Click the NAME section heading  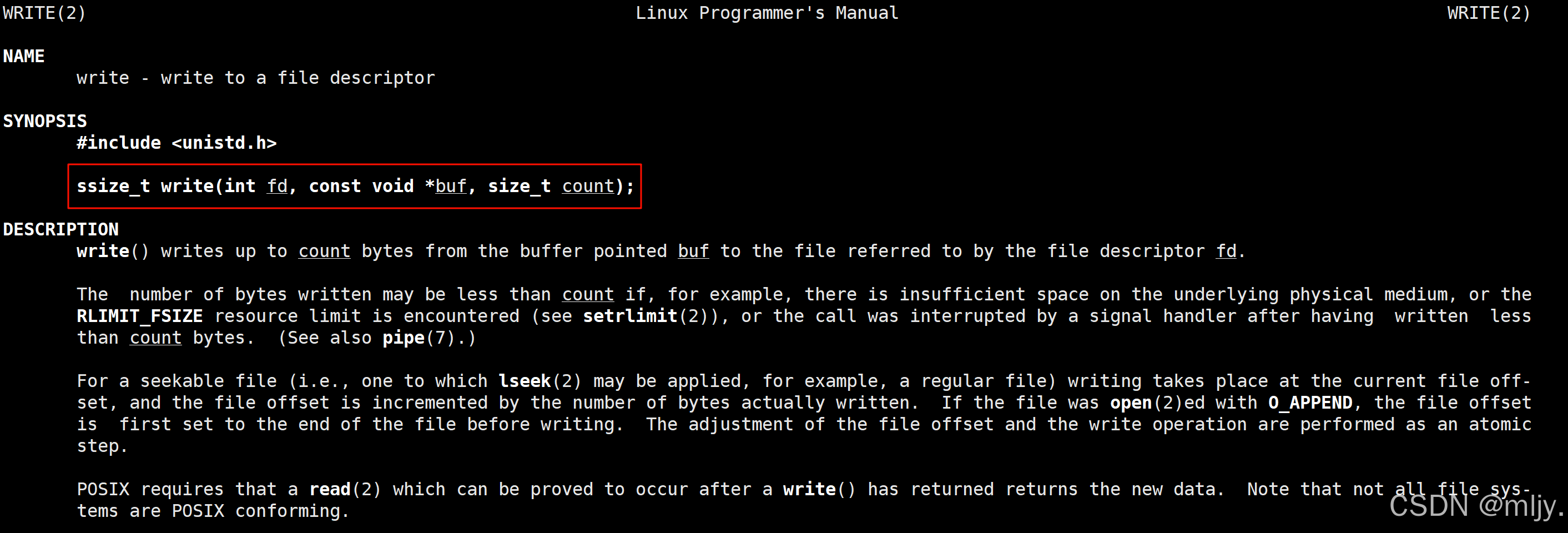(x=24, y=56)
